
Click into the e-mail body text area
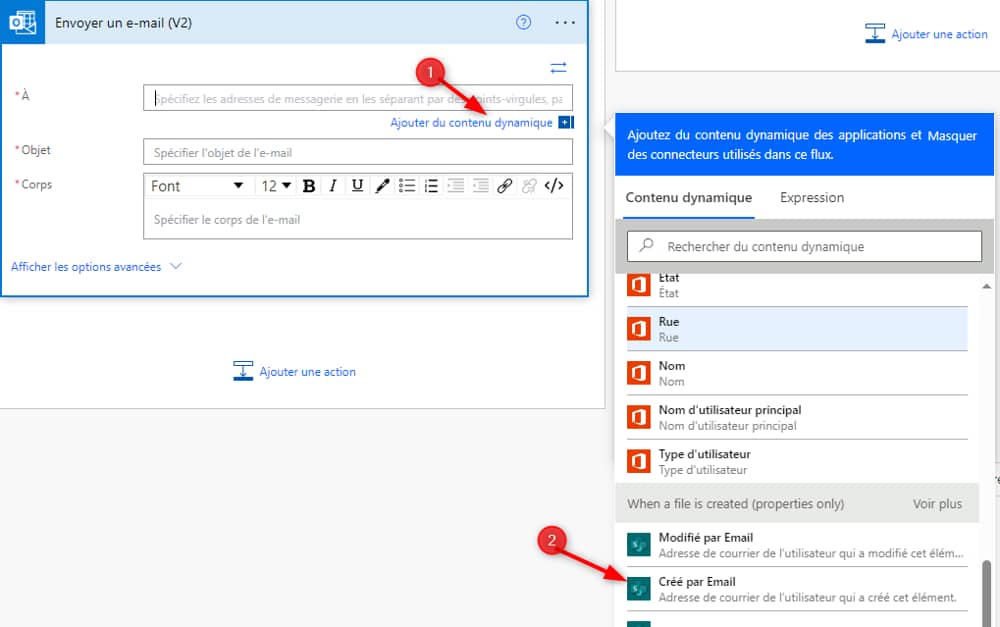click(x=358, y=219)
